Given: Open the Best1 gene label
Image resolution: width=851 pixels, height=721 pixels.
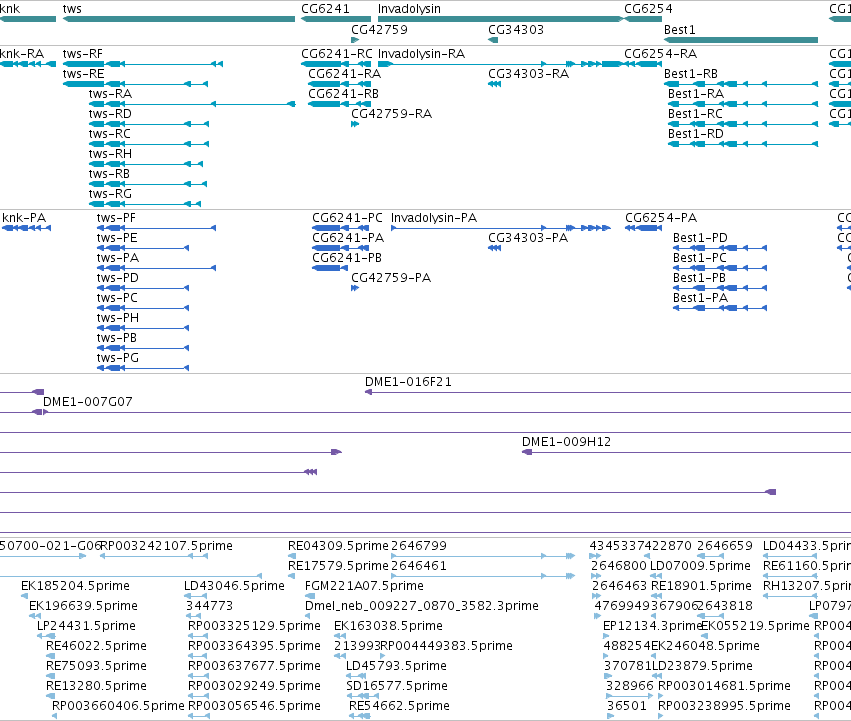Looking at the screenshot, I should pos(679,29).
